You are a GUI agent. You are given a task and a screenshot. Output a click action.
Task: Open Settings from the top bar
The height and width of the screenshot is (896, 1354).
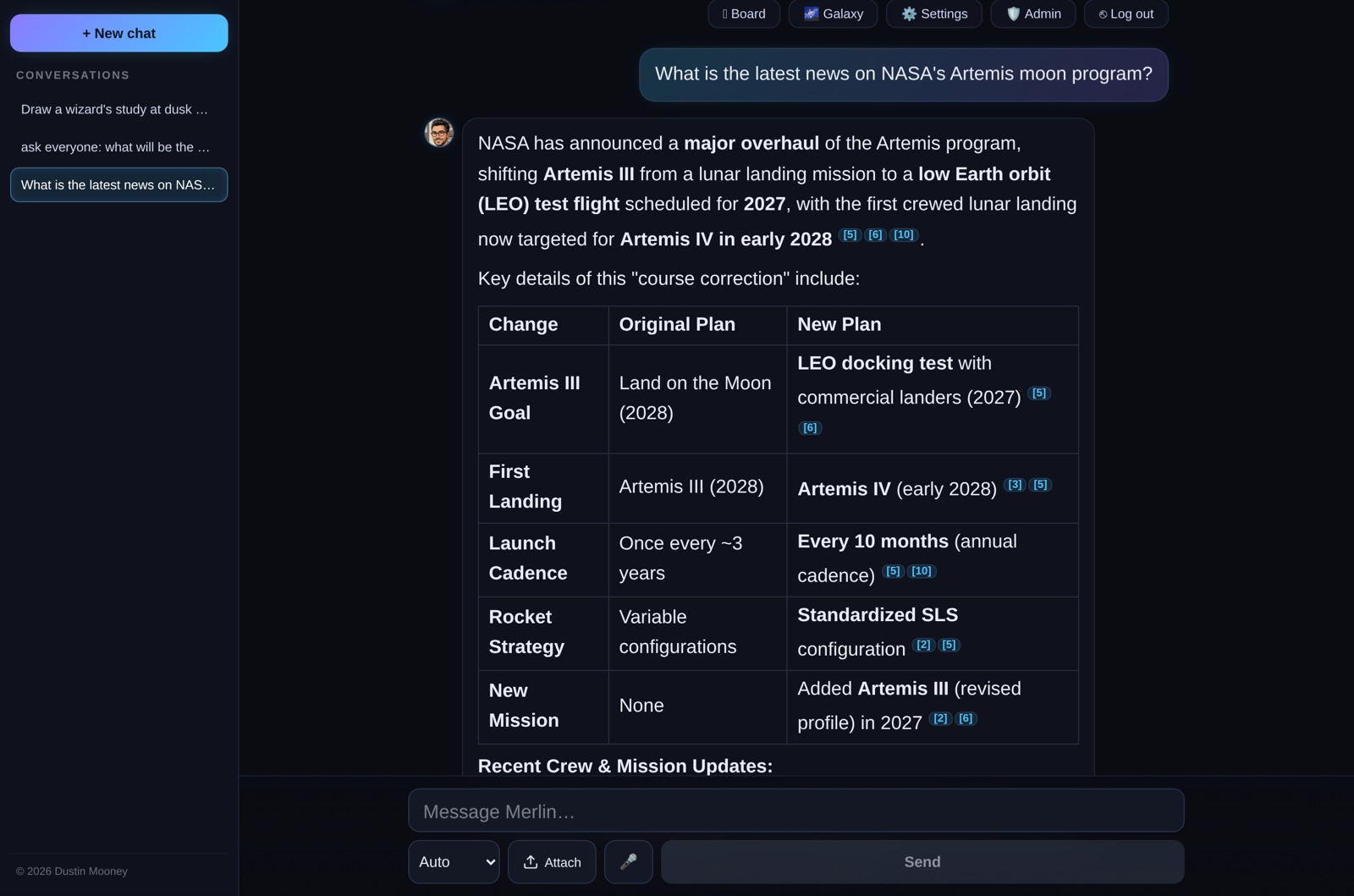click(934, 14)
